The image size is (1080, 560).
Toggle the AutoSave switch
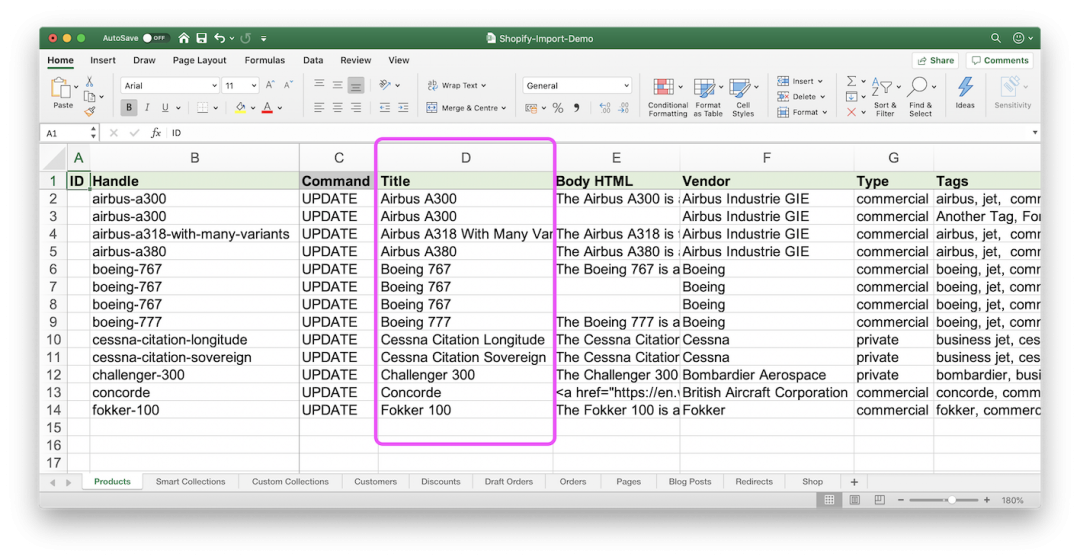point(154,38)
